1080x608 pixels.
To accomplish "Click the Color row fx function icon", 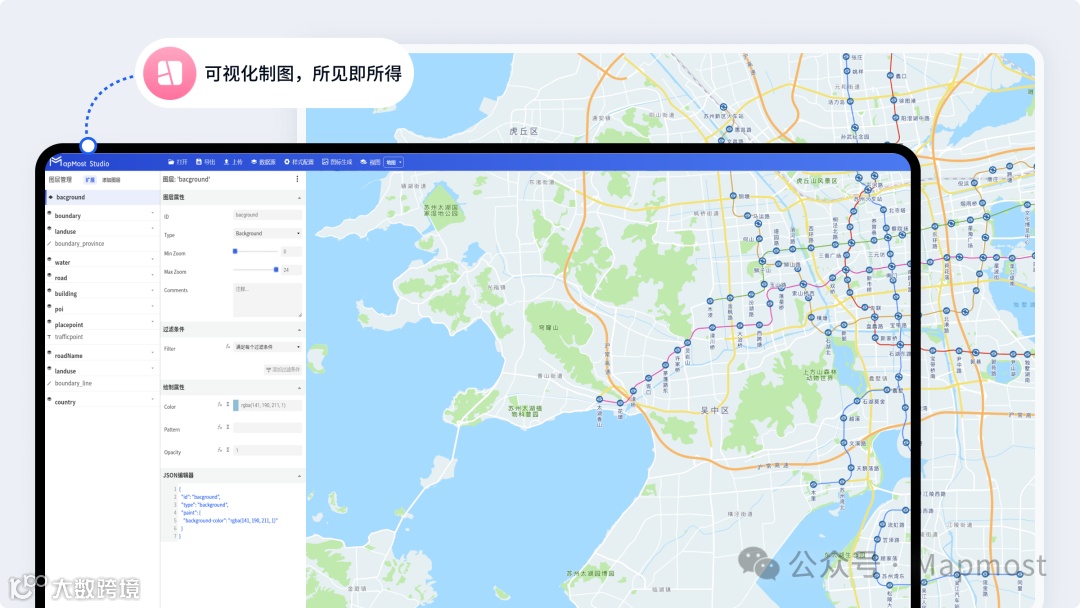I will pyautogui.click(x=220, y=405).
